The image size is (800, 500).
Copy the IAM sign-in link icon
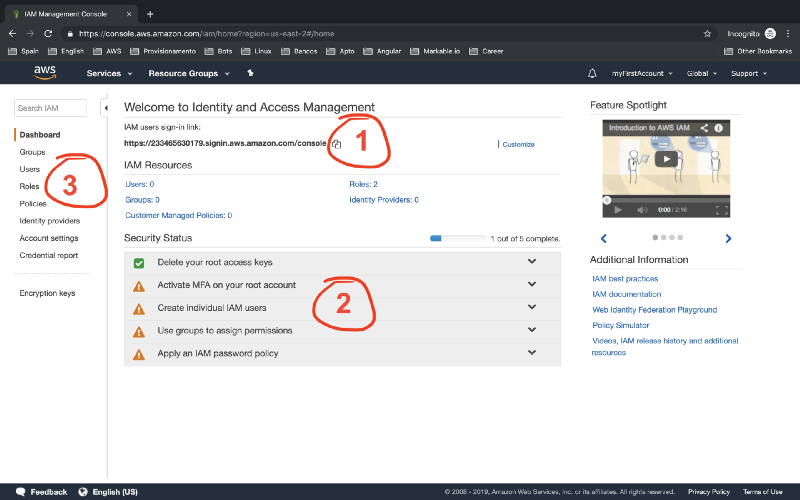coord(336,144)
